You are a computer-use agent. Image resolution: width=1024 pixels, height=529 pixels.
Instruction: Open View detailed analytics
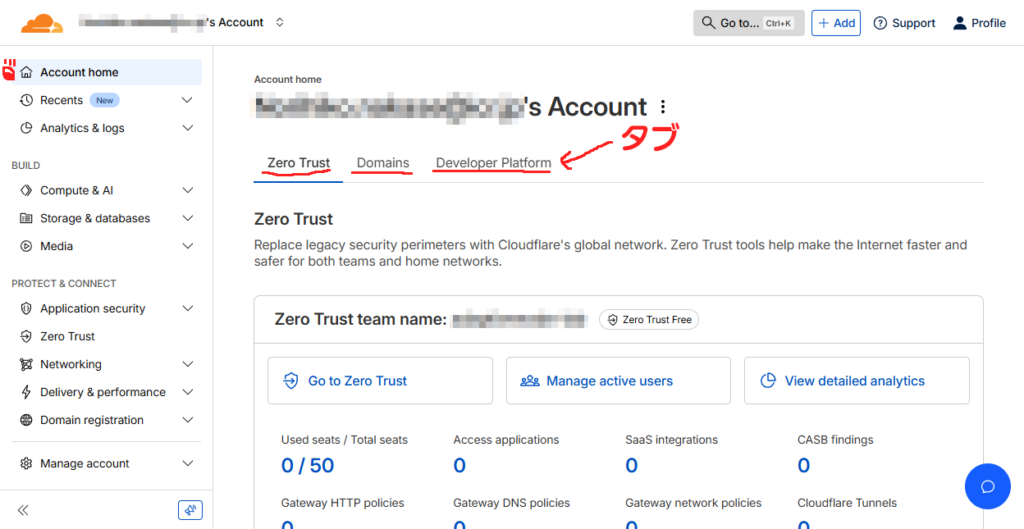(856, 381)
